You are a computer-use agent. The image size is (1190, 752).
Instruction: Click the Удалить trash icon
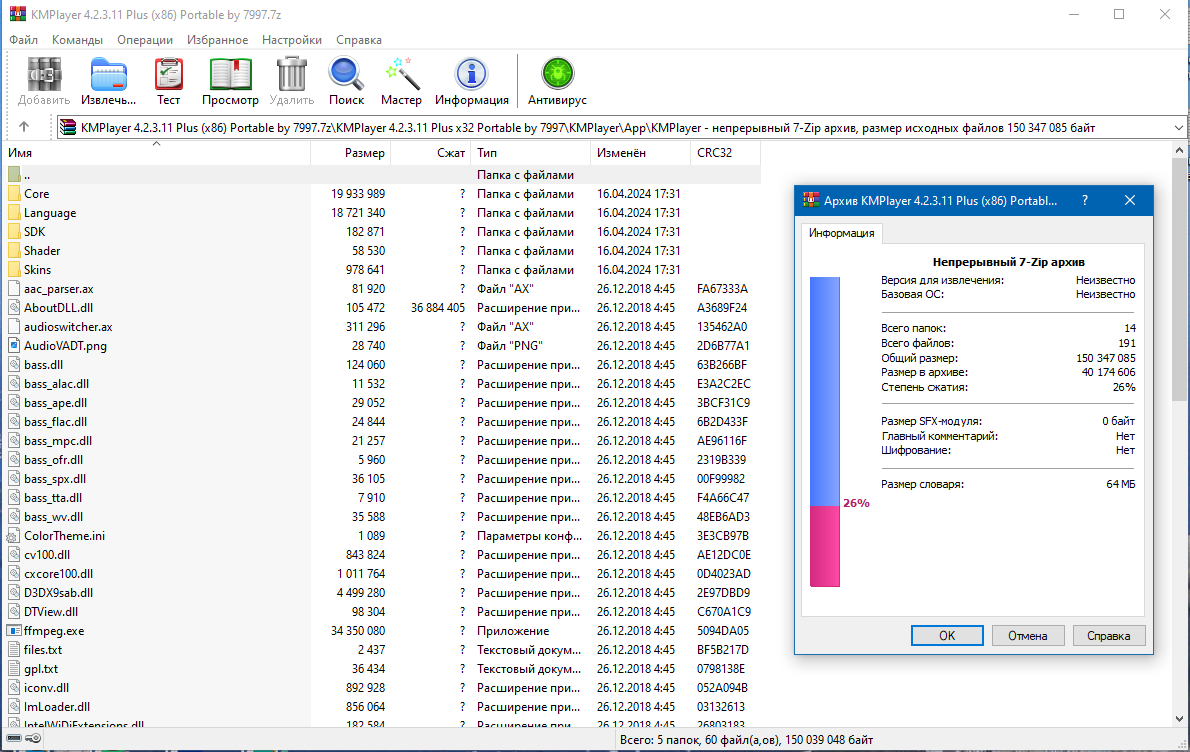pos(291,75)
